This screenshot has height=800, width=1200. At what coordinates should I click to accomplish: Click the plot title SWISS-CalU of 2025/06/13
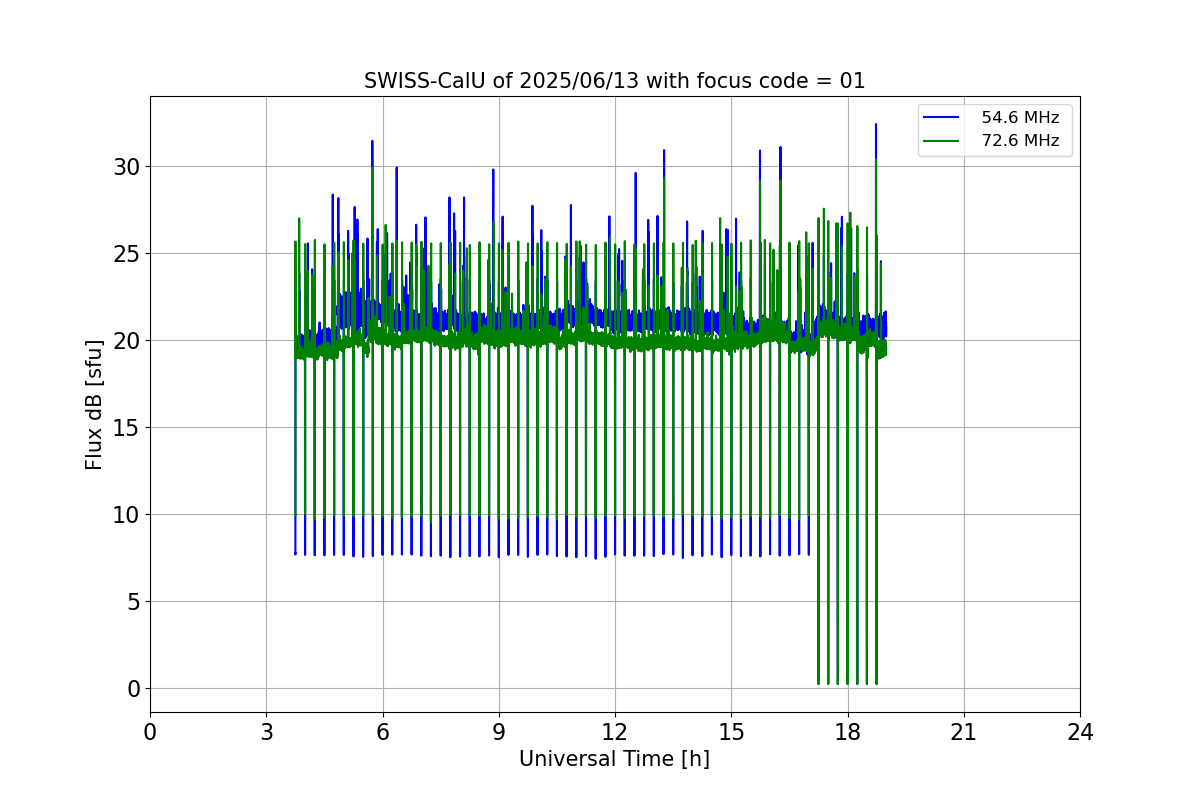coord(614,81)
